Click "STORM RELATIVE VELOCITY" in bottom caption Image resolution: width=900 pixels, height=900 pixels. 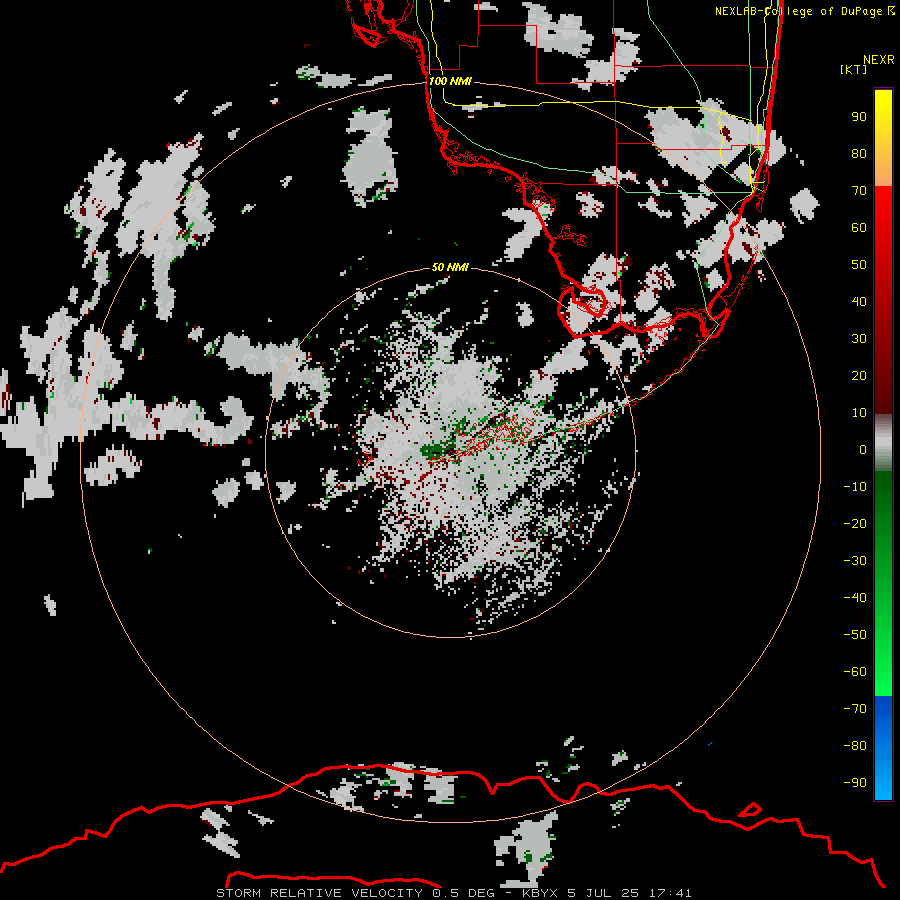click(319, 893)
